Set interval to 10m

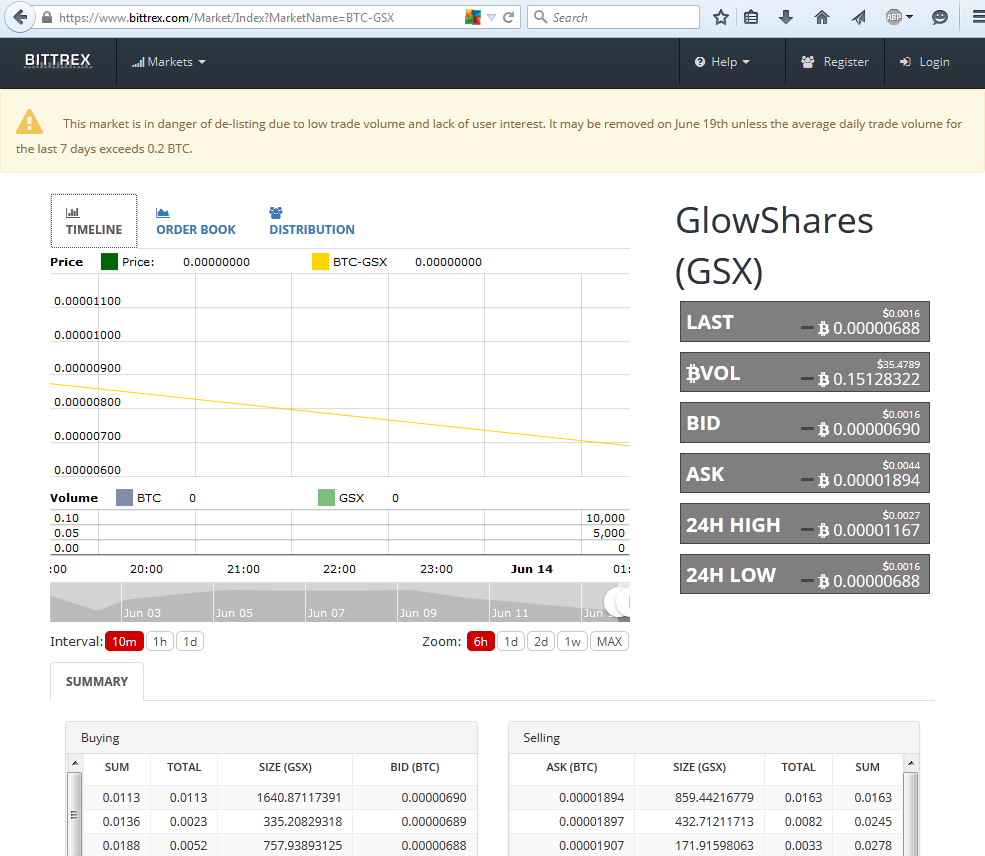(124, 641)
